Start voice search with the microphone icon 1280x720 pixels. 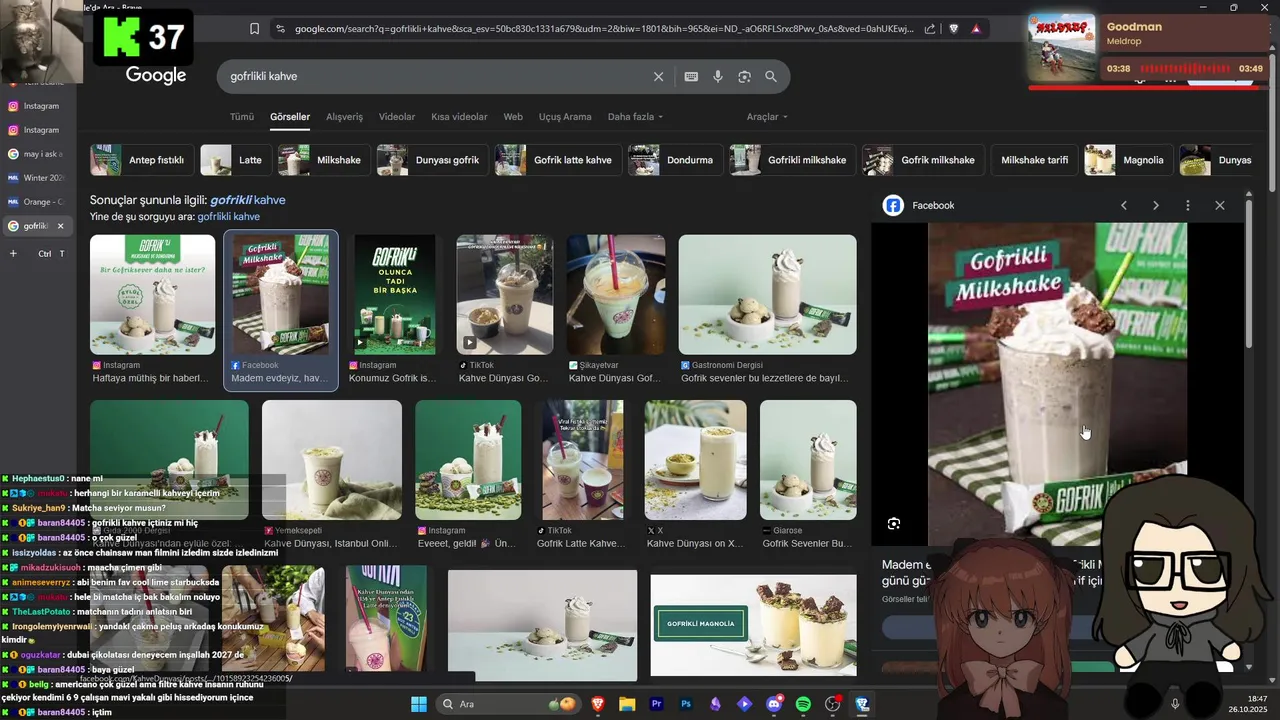[x=717, y=76]
